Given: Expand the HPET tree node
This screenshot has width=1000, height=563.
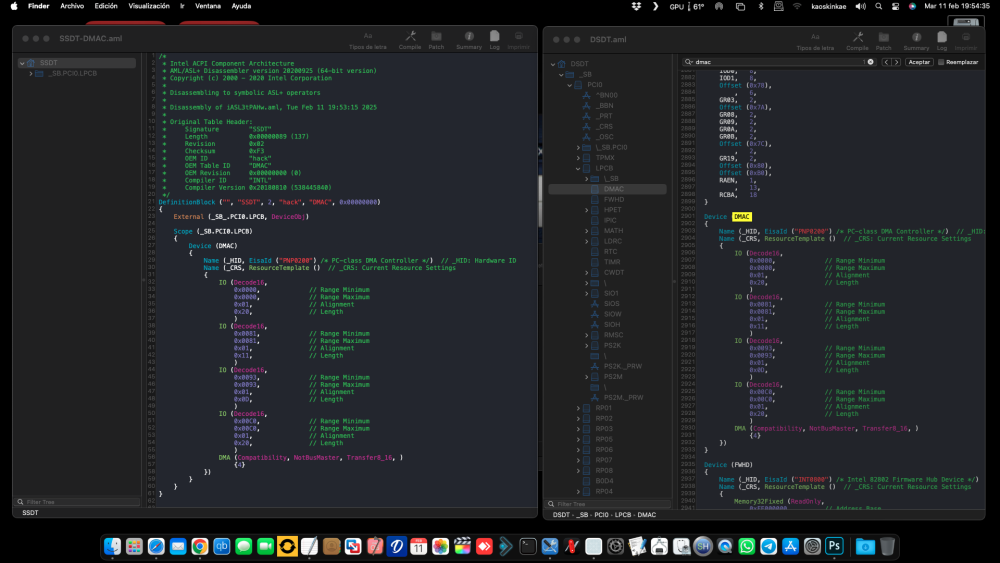Looking at the screenshot, I should click(x=587, y=210).
